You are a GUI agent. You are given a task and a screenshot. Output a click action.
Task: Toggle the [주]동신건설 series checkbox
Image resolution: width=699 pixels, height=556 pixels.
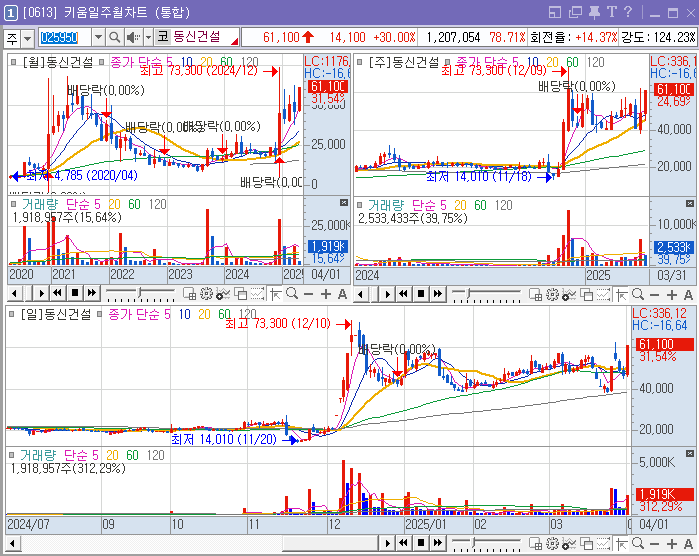[360, 62]
